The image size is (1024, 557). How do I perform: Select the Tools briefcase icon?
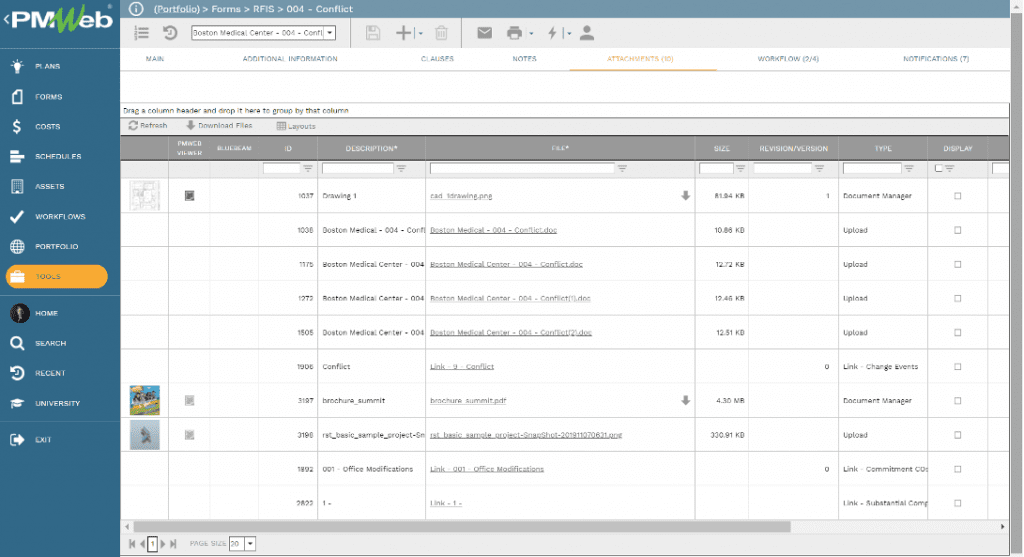pos(17,277)
